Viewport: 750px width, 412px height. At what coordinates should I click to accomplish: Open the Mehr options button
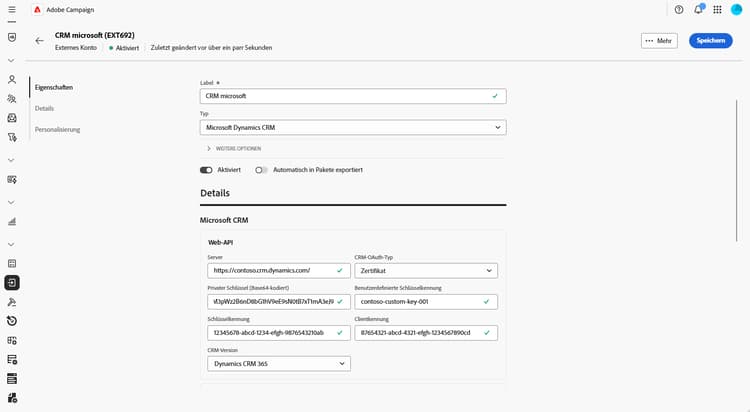coord(659,41)
